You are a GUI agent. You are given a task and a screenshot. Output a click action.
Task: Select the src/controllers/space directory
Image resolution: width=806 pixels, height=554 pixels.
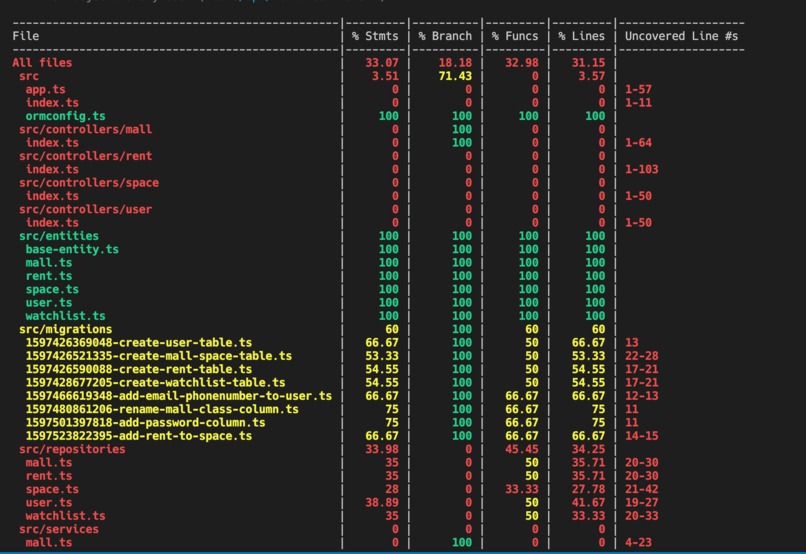pos(89,183)
